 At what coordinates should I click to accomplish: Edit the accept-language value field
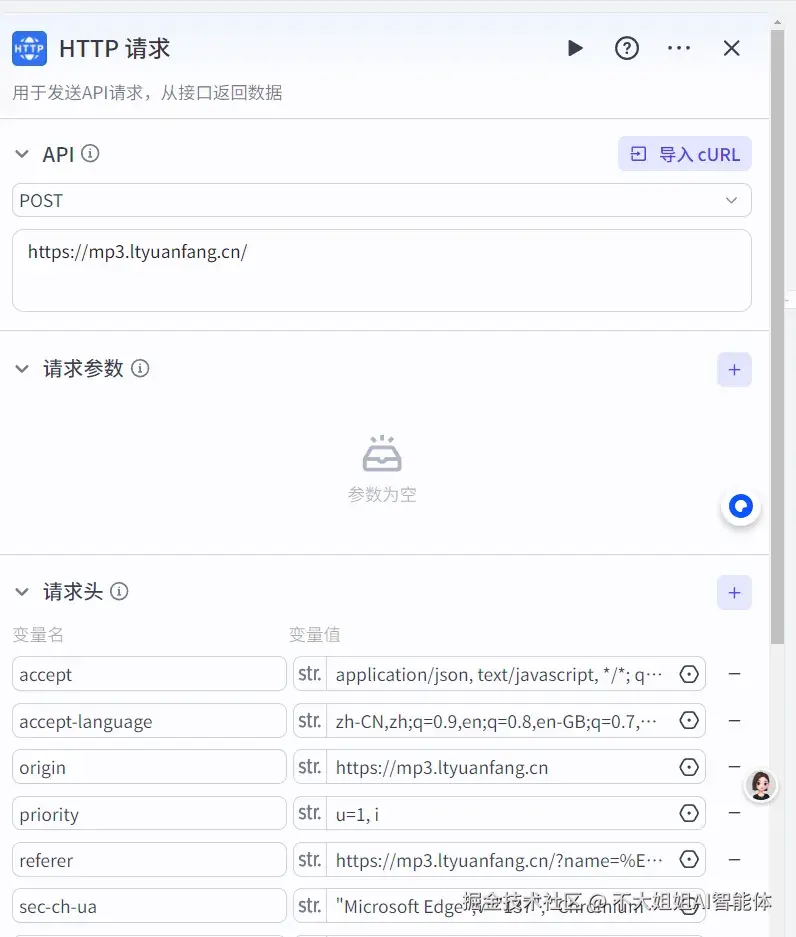point(500,721)
